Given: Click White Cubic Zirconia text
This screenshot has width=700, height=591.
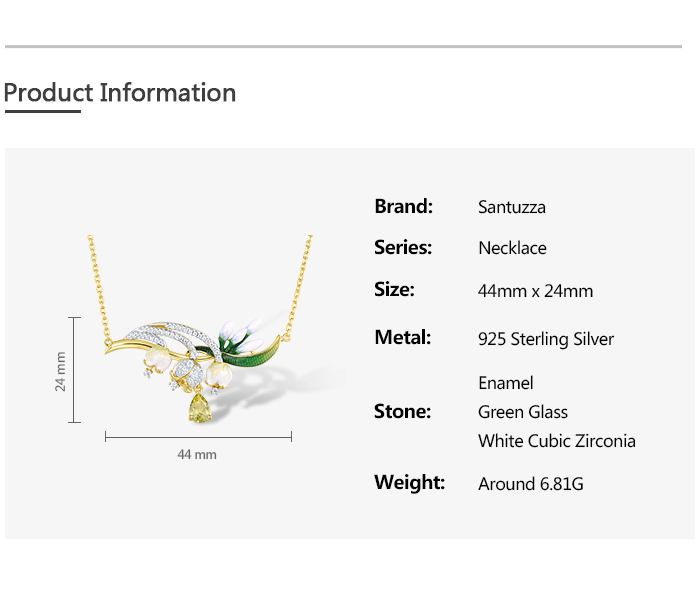Looking at the screenshot, I should pos(557,441).
